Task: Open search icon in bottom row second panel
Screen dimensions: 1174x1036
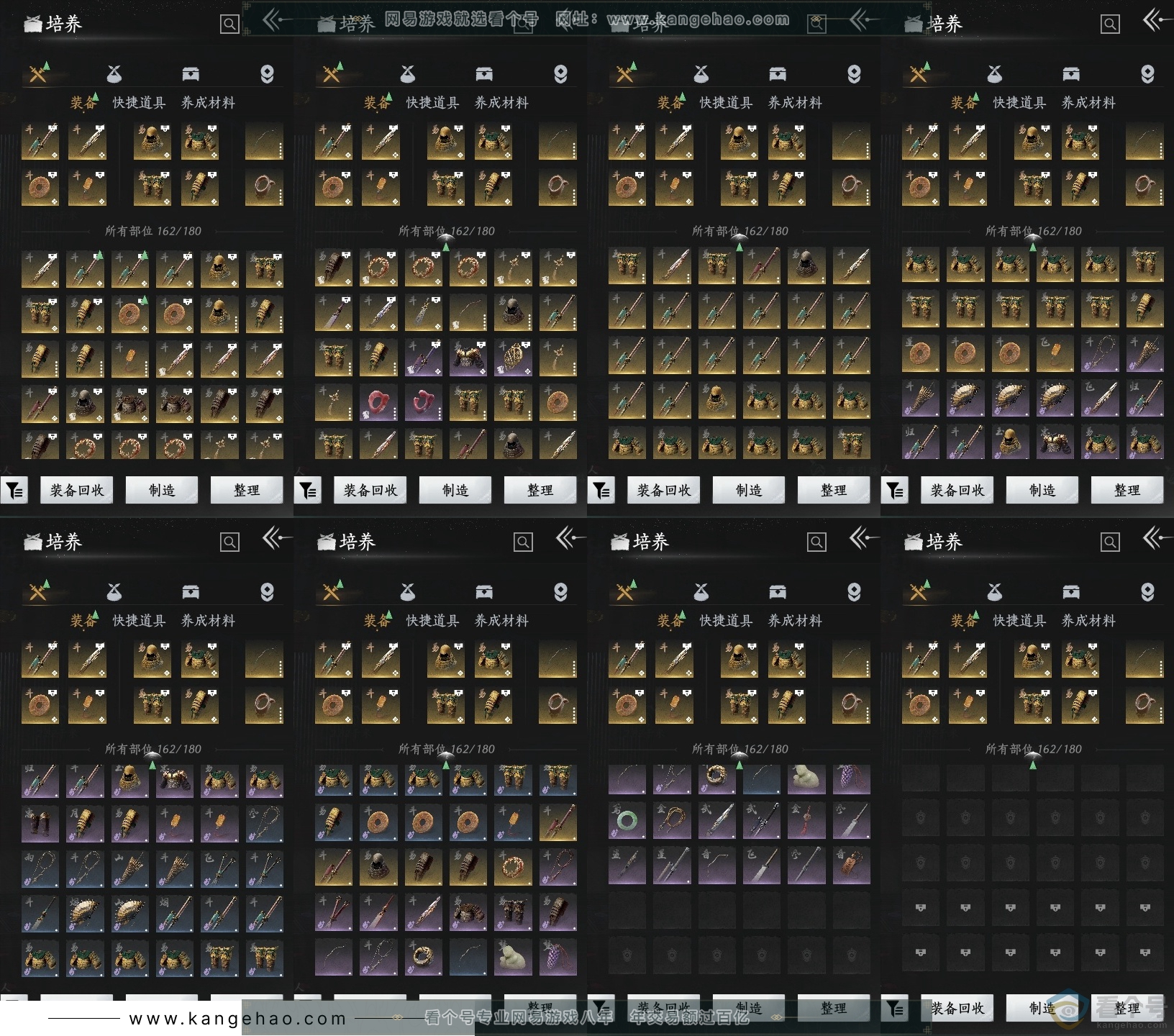Action: click(x=523, y=542)
